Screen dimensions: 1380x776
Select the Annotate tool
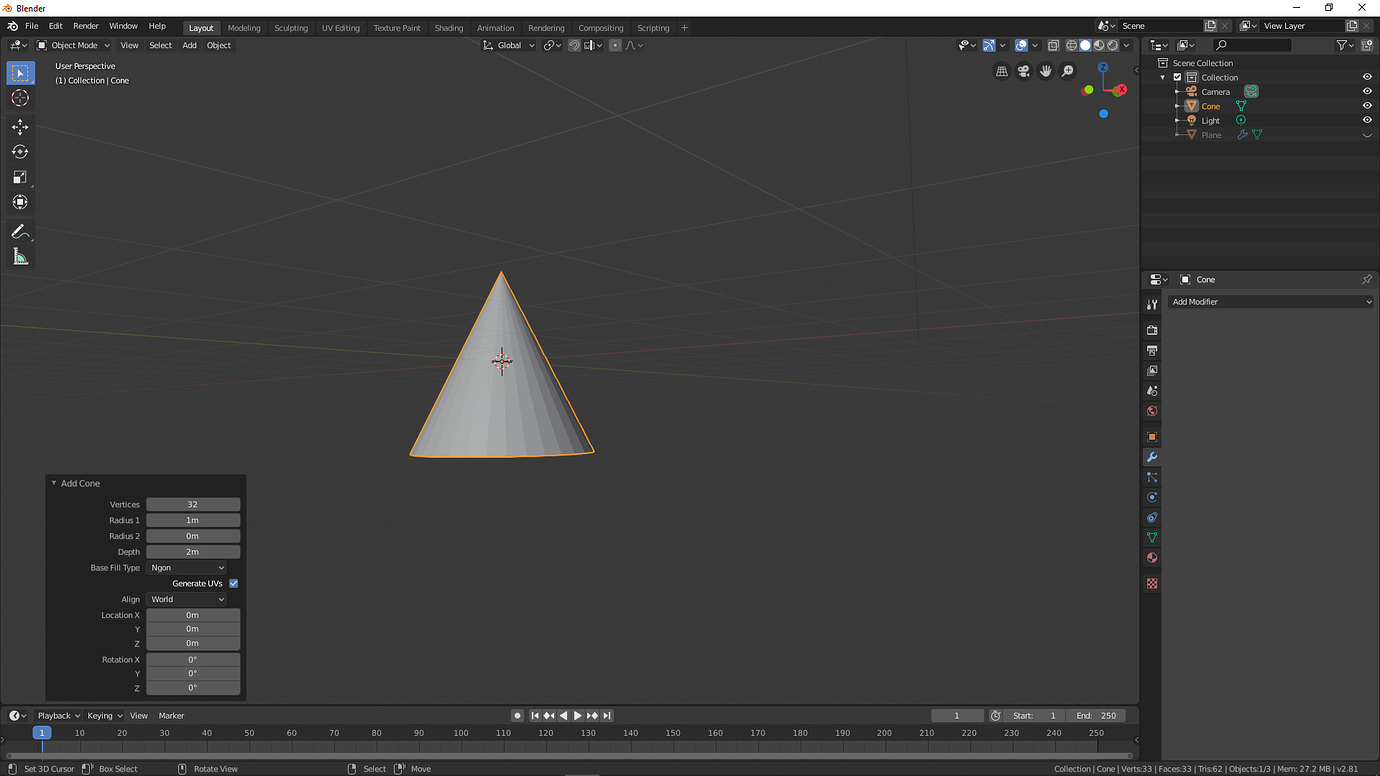click(x=20, y=231)
